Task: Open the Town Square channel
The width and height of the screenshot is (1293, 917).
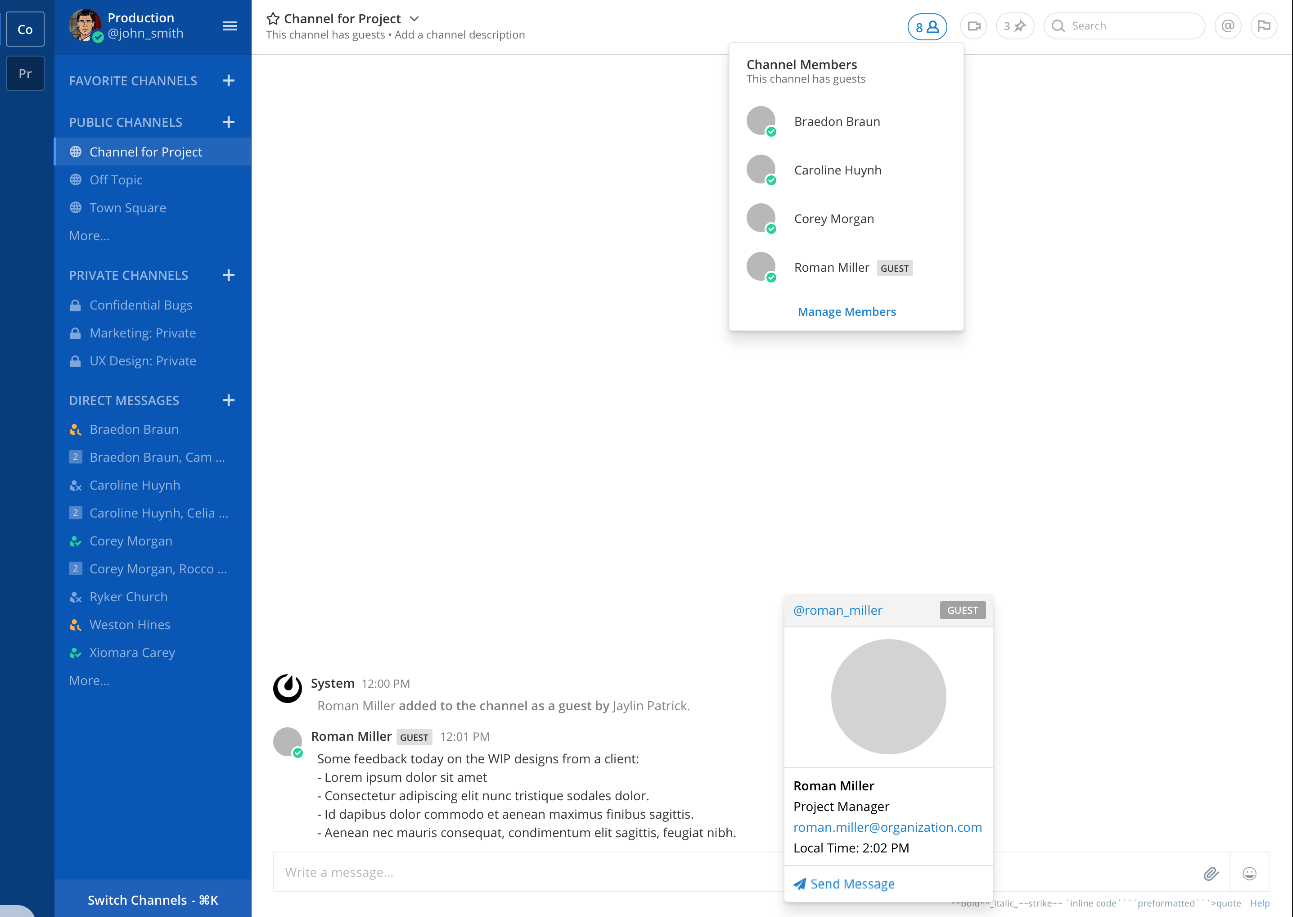Action: pos(127,208)
